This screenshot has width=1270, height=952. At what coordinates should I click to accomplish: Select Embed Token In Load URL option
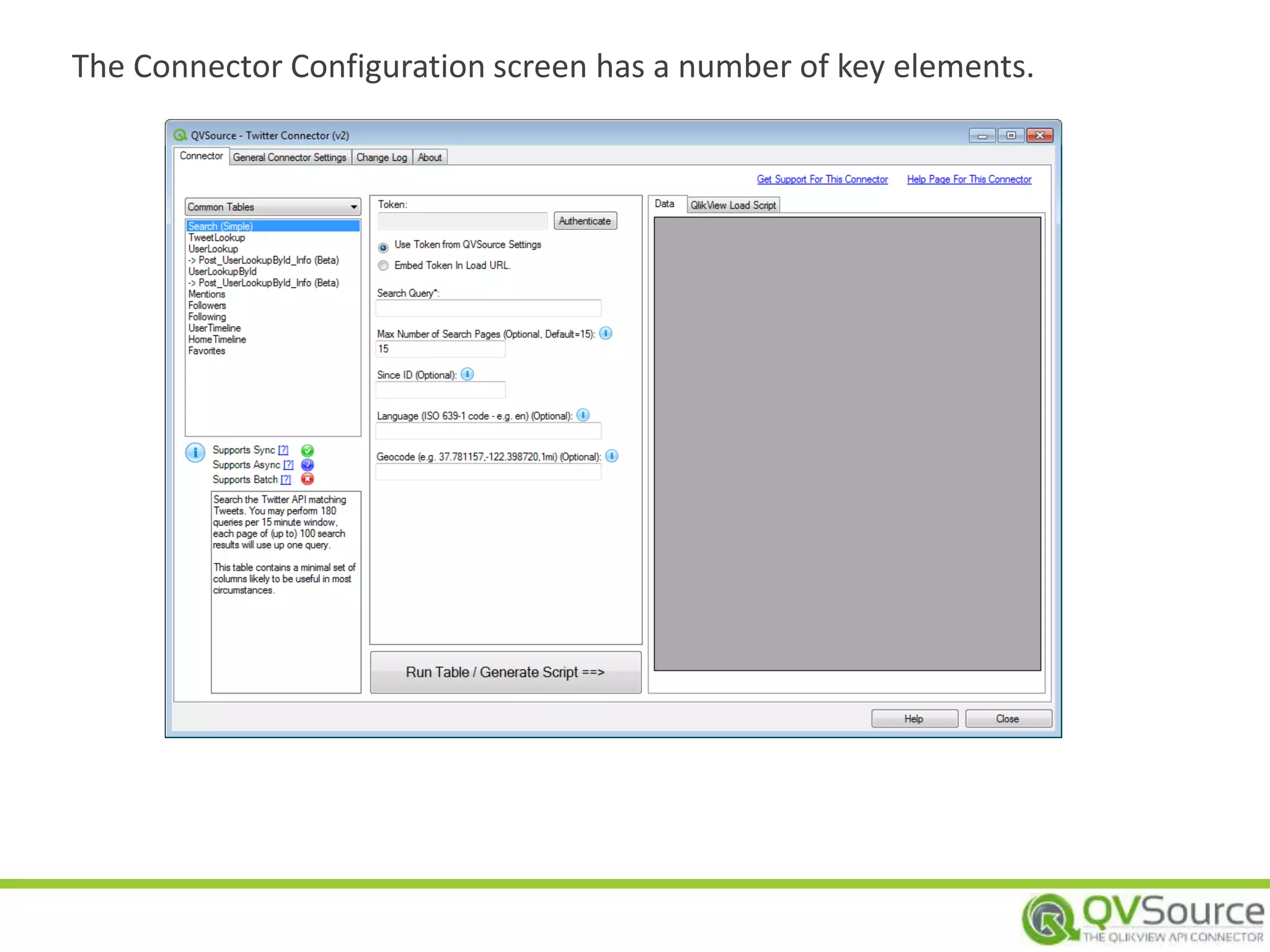pos(383,265)
